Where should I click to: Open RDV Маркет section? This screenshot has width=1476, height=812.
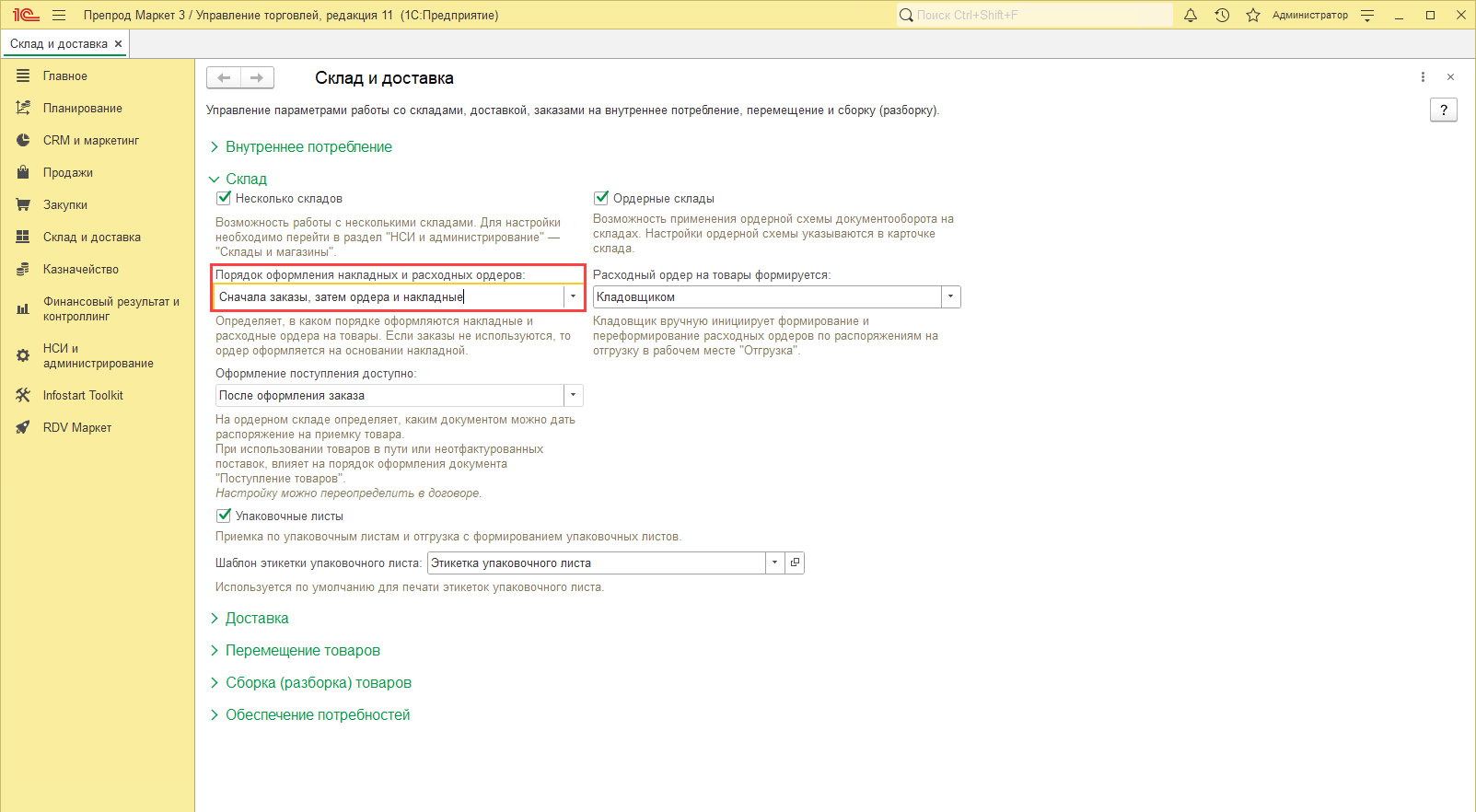click(x=77, y=427)
